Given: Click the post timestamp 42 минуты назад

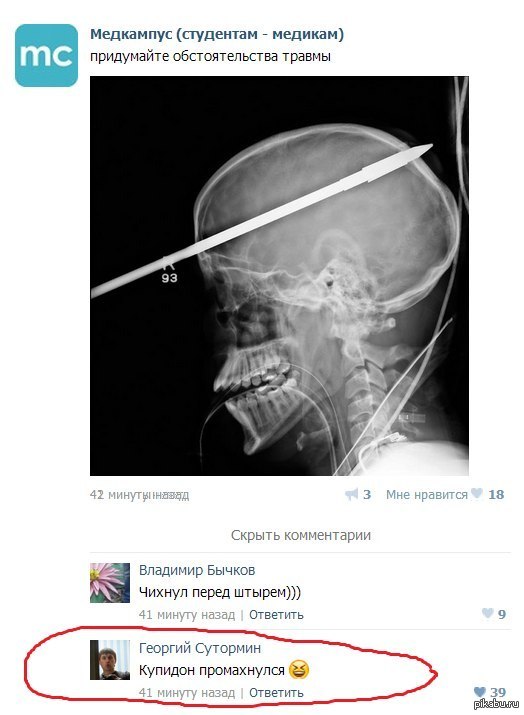Looking at the screenshot, I should pyautogui.click(x=139, y=495).
